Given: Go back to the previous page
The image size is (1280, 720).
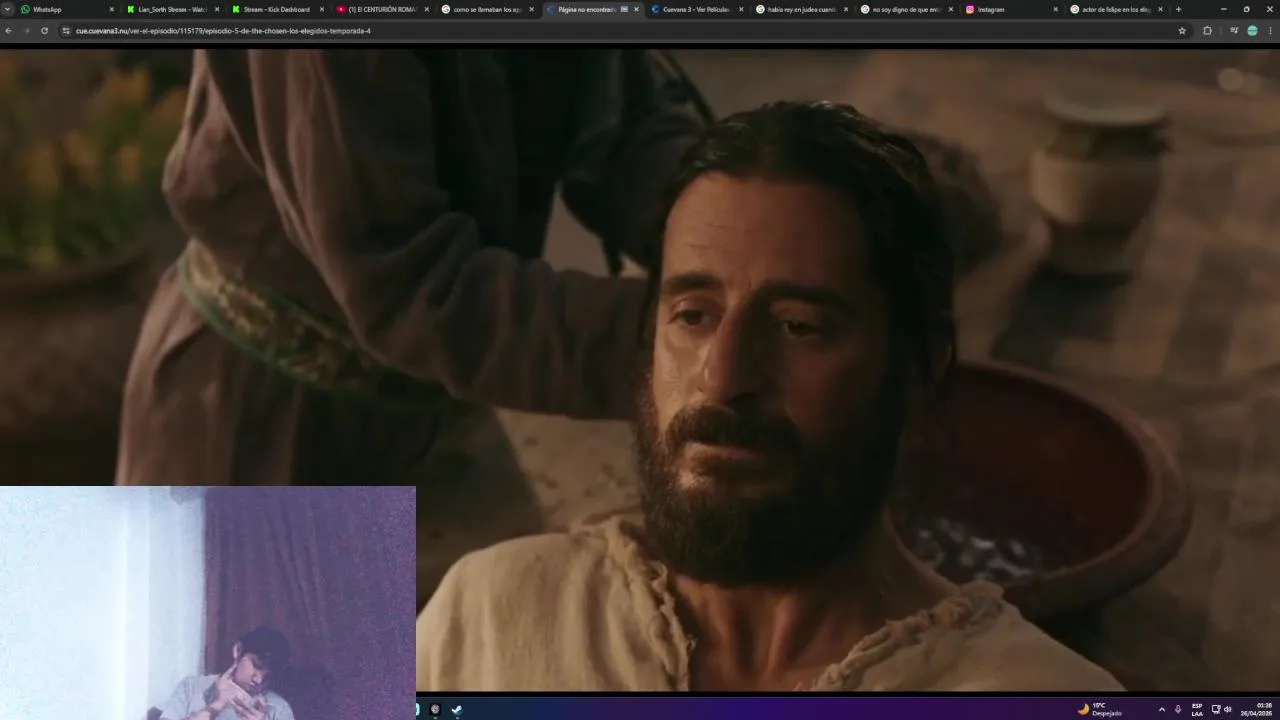Looking at the screenshot, I should (x=8, y=30).
